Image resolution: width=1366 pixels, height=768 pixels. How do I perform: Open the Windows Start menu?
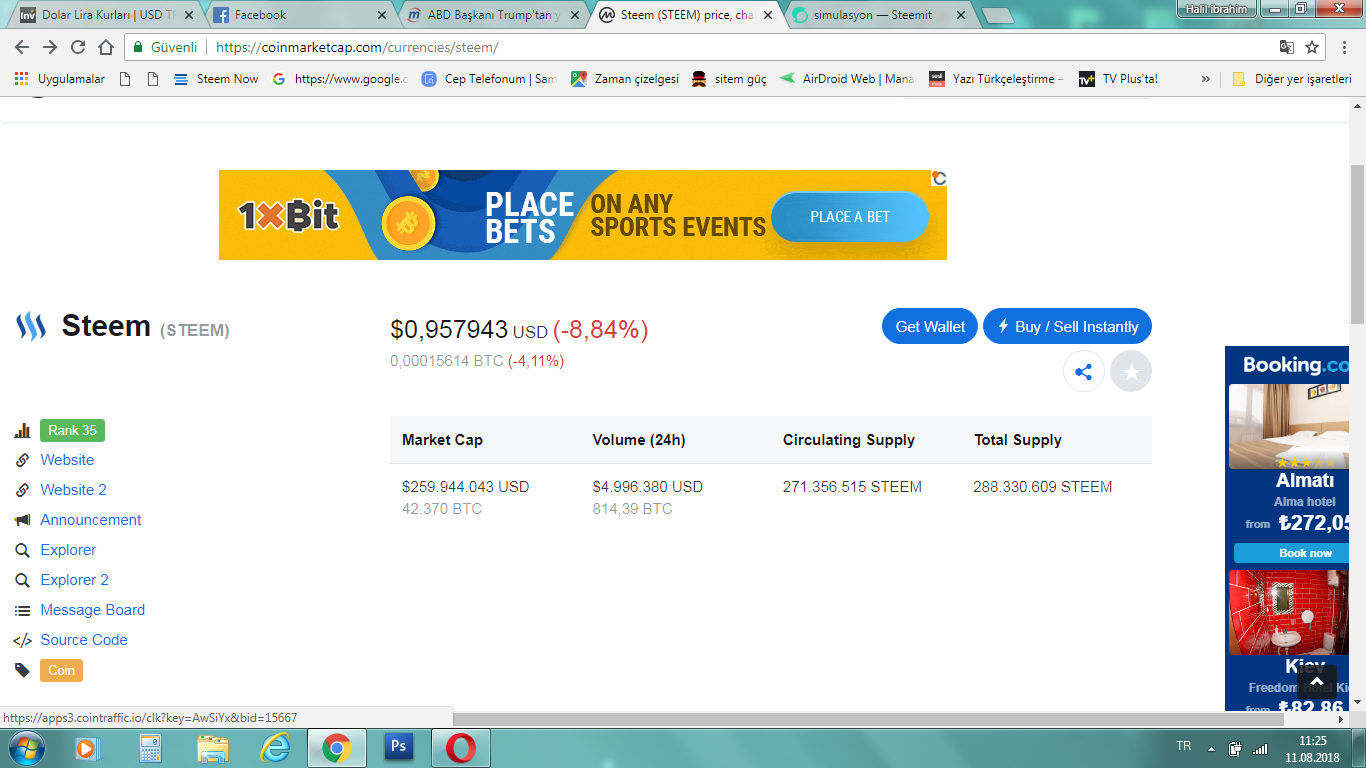tap(26, 747)
